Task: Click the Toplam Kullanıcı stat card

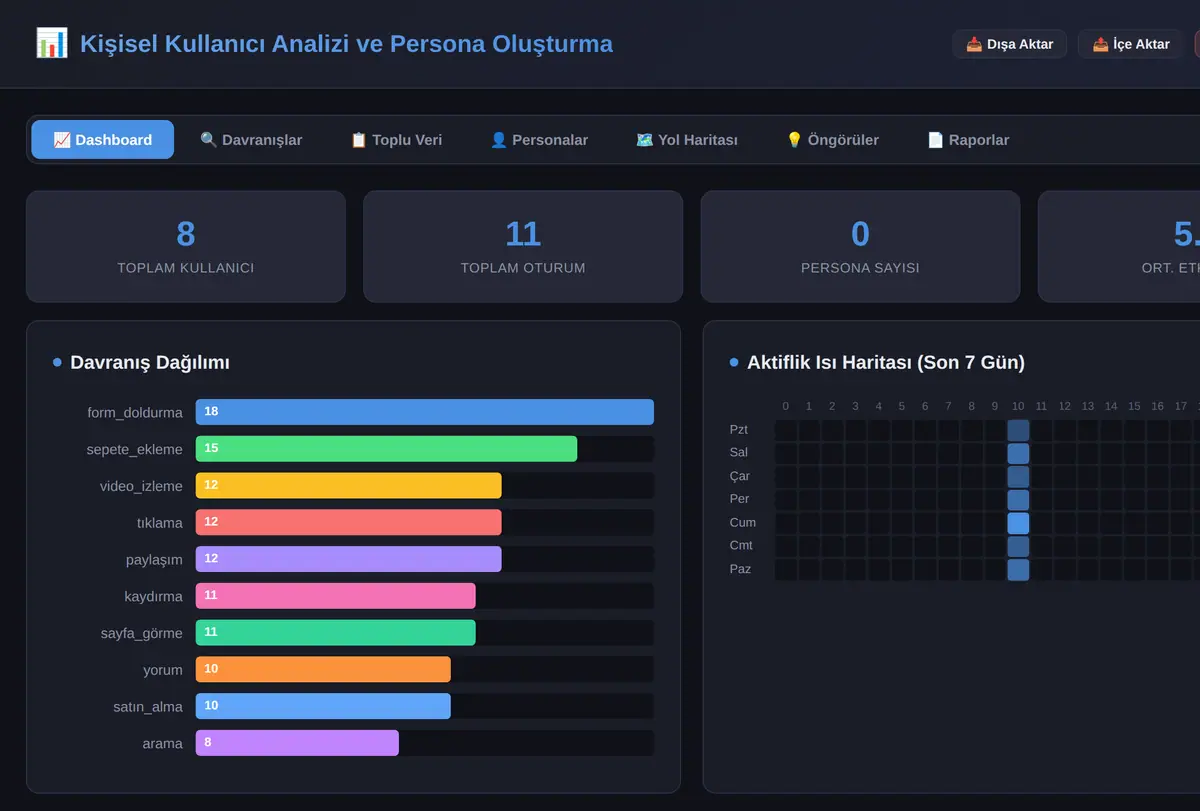Action: tap(186, 247)
